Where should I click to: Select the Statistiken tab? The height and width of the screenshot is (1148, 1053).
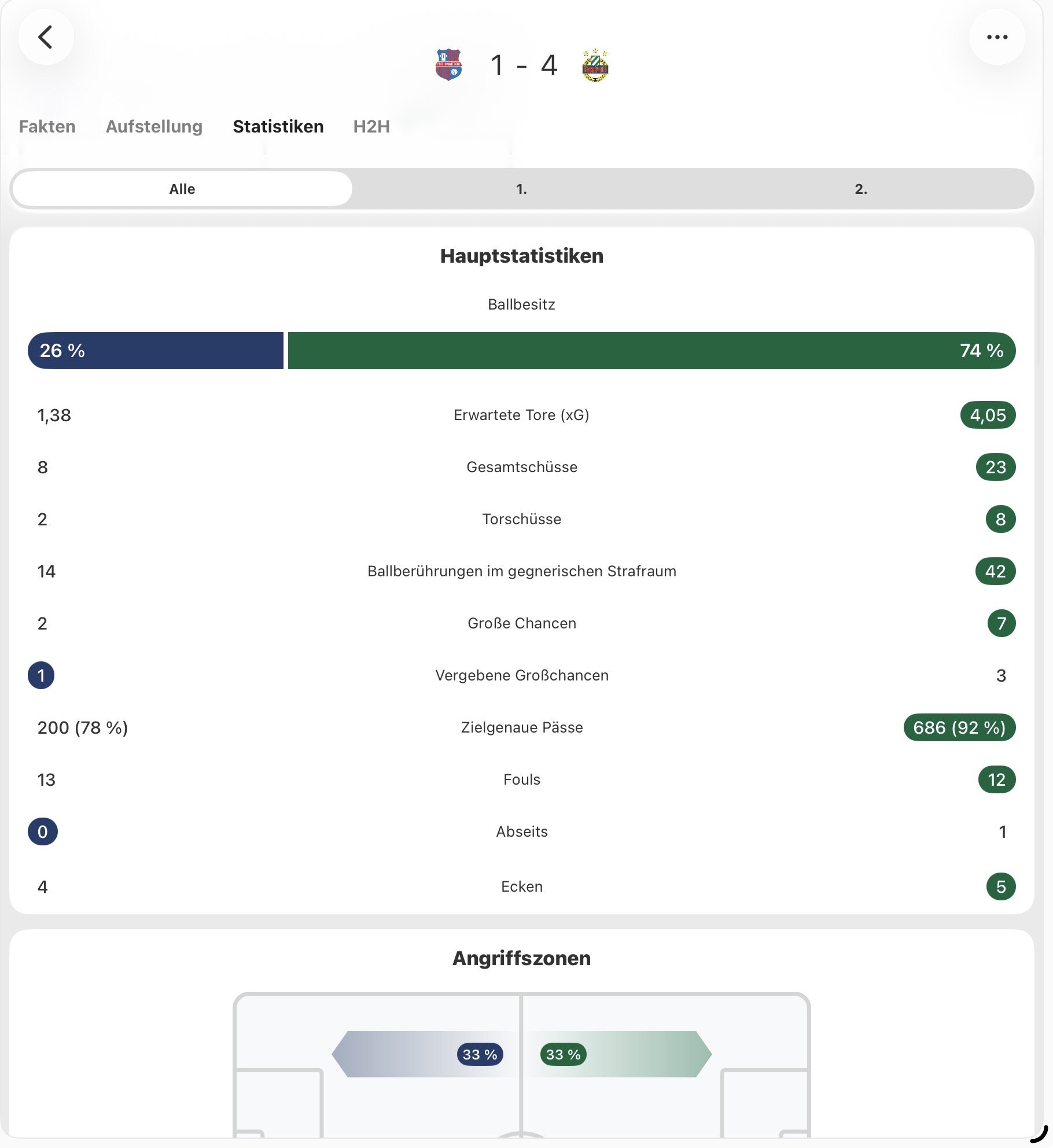[x=278, y=126]
